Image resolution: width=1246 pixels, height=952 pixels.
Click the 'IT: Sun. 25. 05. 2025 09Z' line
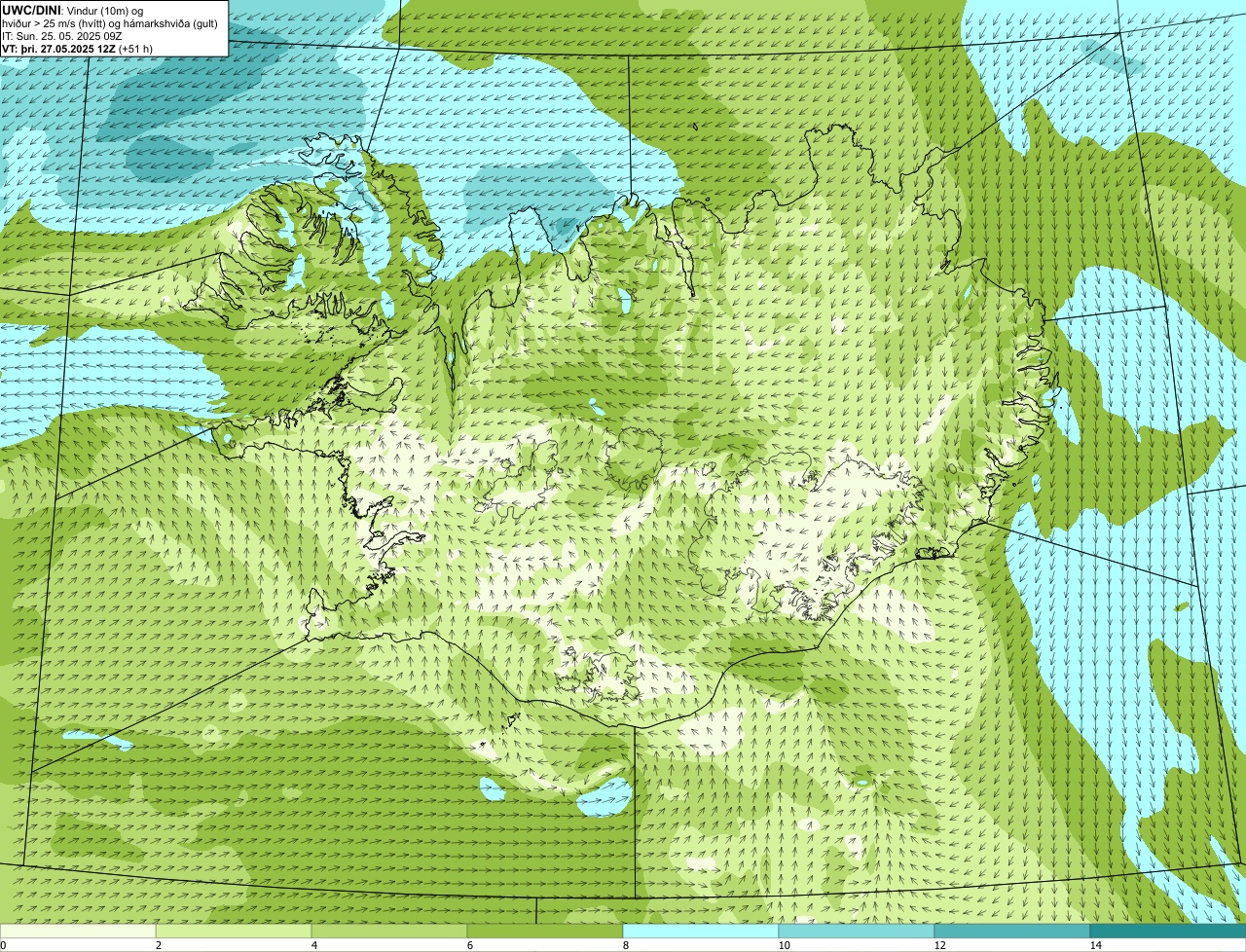(x=62, y=36)
